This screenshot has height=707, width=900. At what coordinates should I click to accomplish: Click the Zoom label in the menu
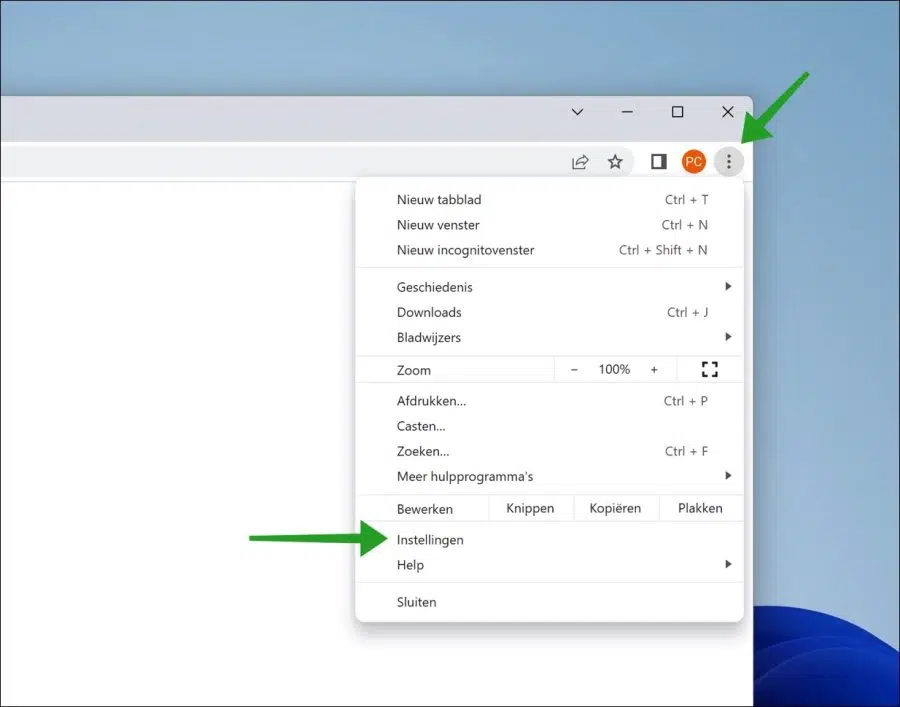pos(414,371)
